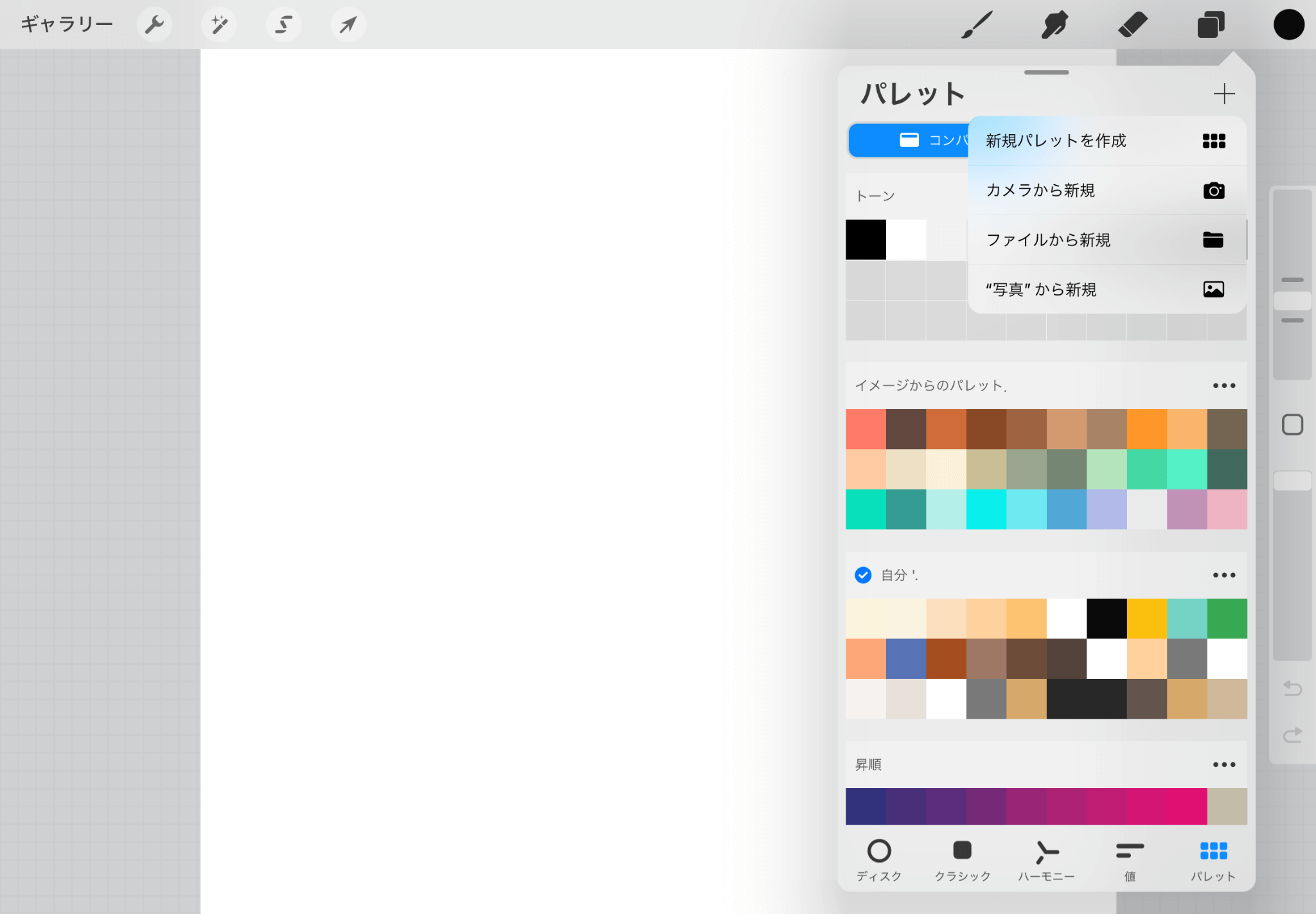Open options for イメージからのパレット

(x=1223, y=385)
